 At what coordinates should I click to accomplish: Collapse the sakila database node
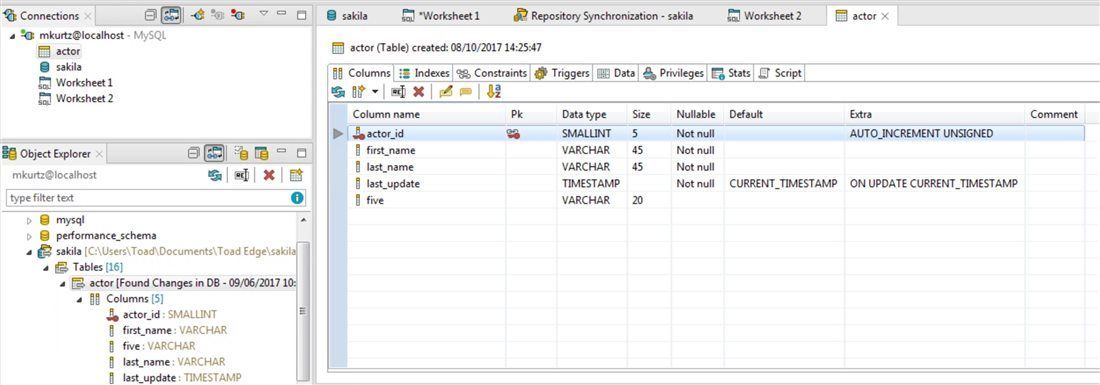(29, 252)
